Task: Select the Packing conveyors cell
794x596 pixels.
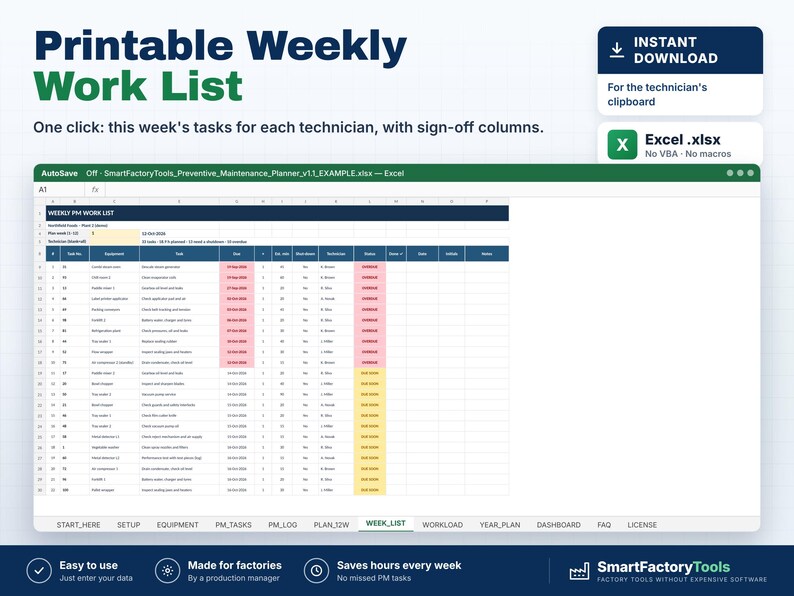Action: click(x=114, y=309)
